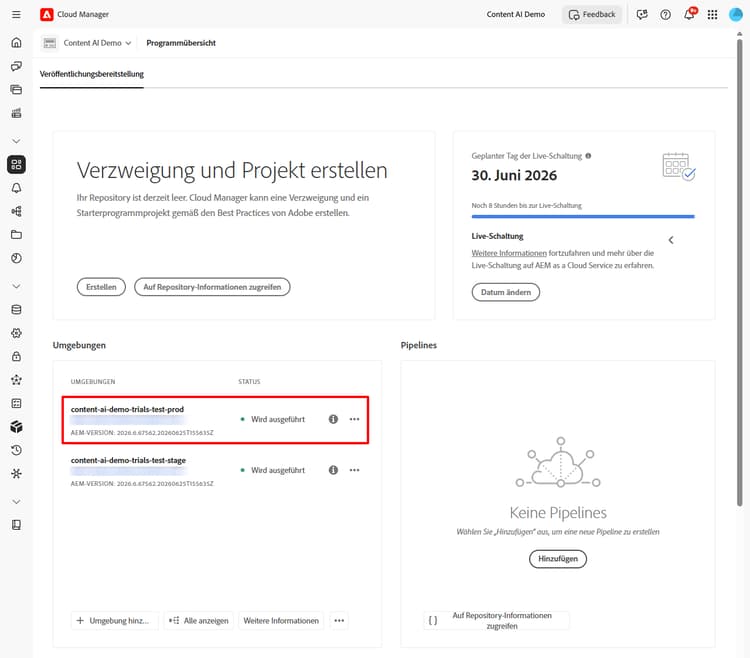
Task: Click the Datum ändern button
Action: [x=506, y=292]
